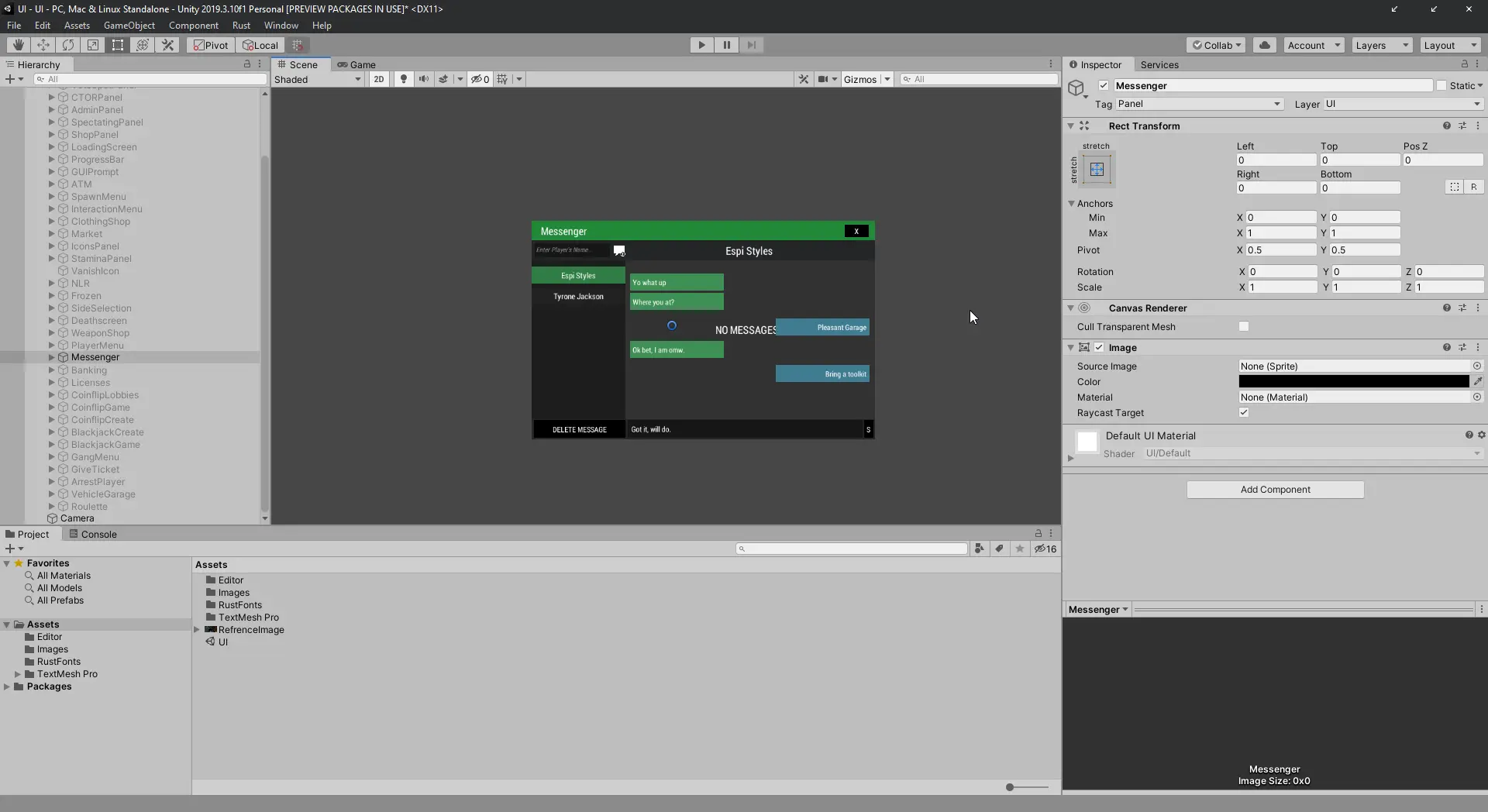1488x812 pixels.
Task: Select the Hand tool in toolbar
Action: 18,45
